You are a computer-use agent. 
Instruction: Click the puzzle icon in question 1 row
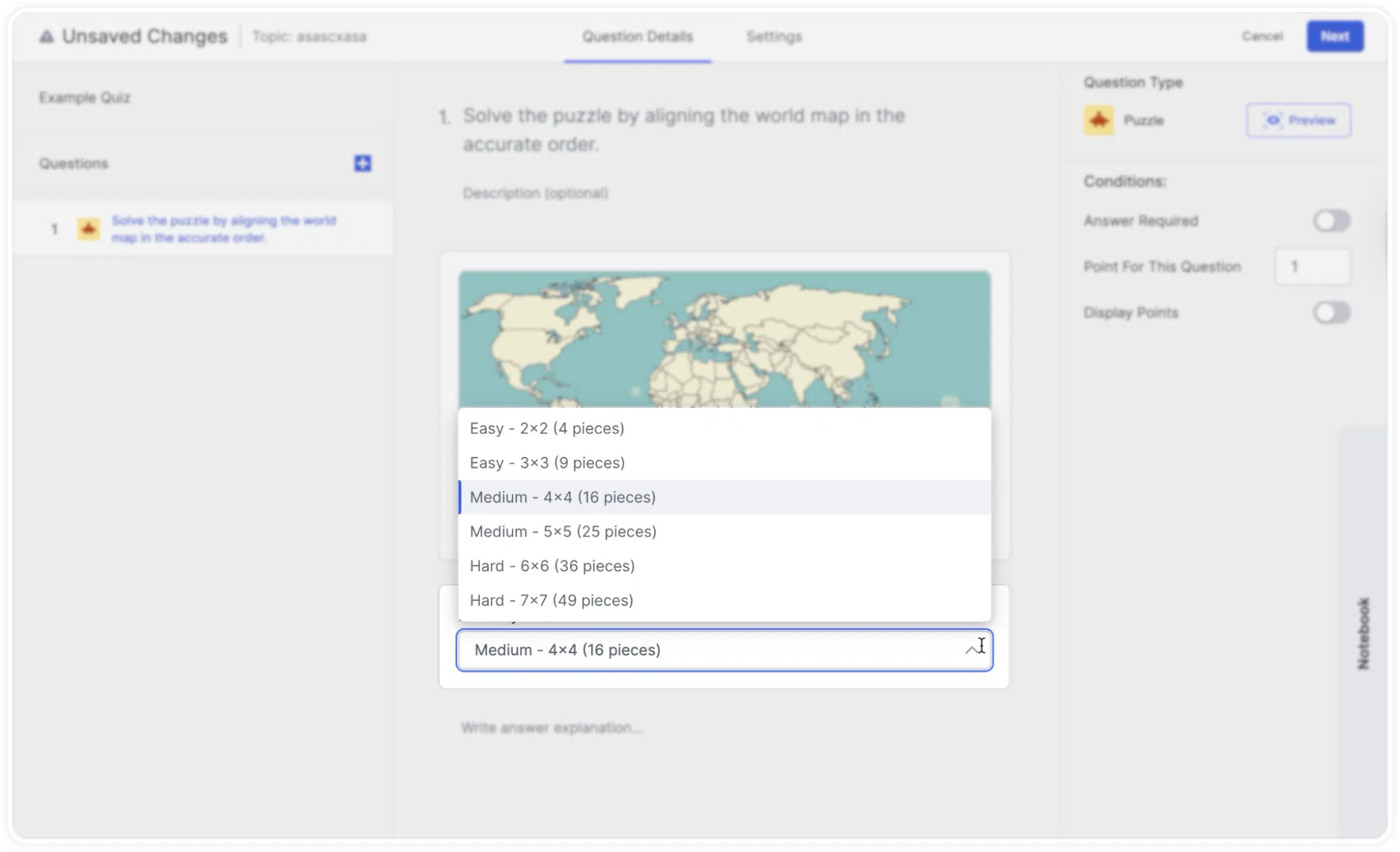[88, 229]
